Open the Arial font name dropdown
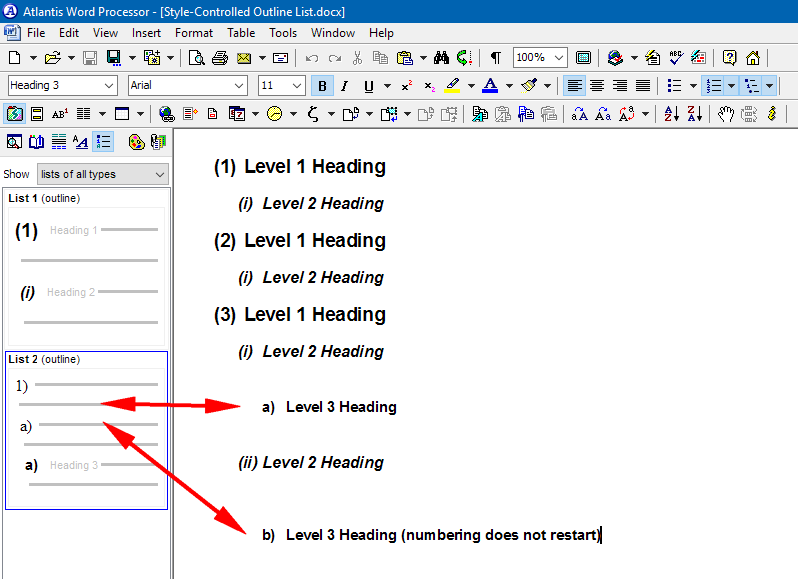This screenshot has width=798, height=579. pos(239,86)
